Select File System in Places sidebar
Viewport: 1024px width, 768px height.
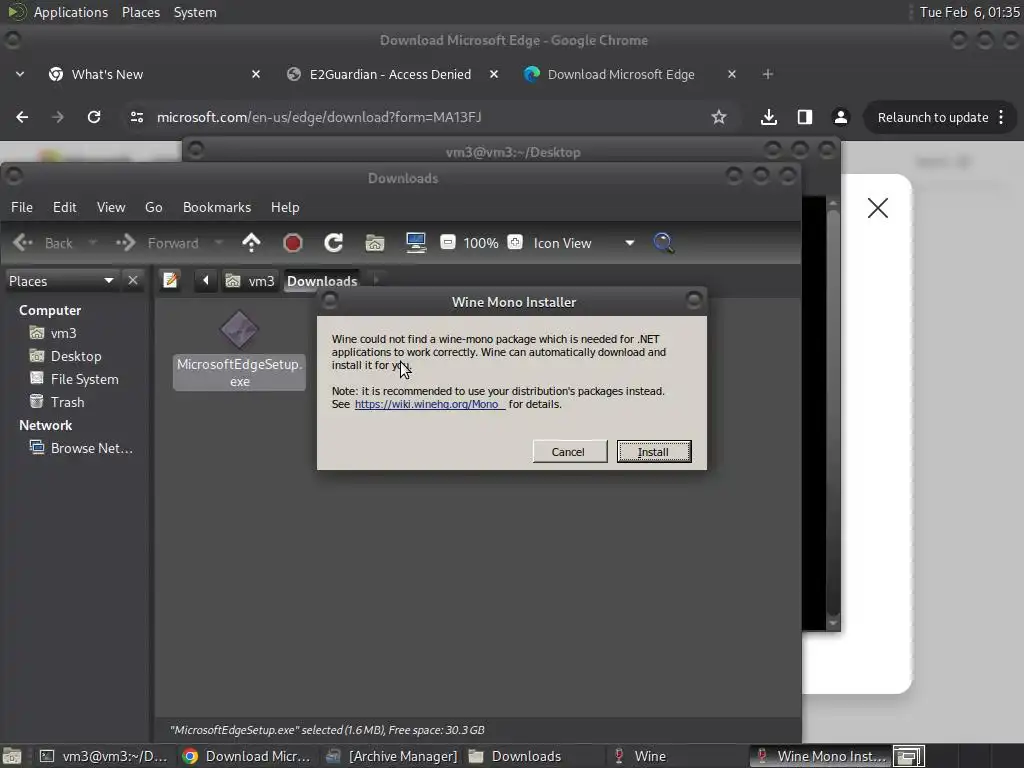84,379
